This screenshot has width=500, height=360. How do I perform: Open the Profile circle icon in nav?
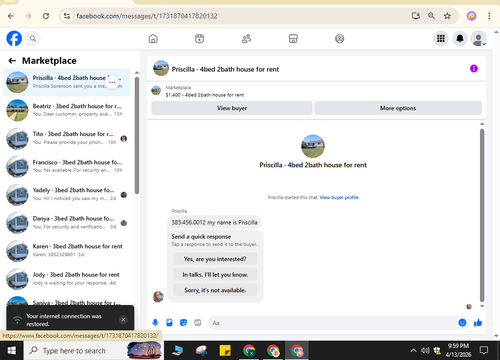(x=339, y=39)
